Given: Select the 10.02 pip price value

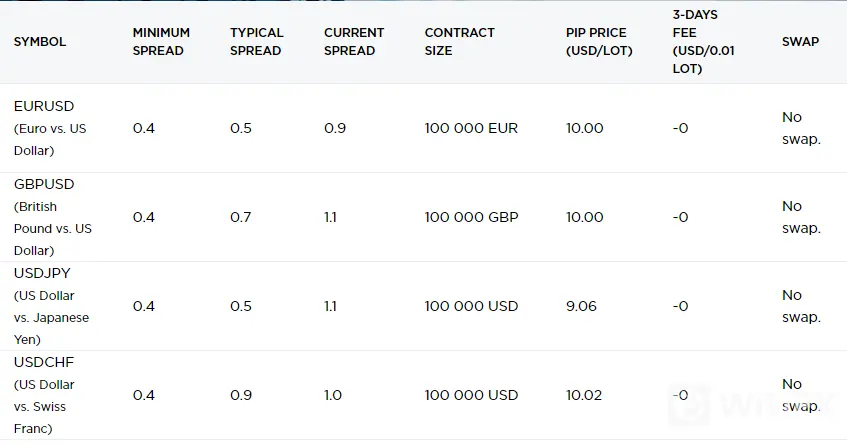Looking at the screenshot, I should coord(584,395).
